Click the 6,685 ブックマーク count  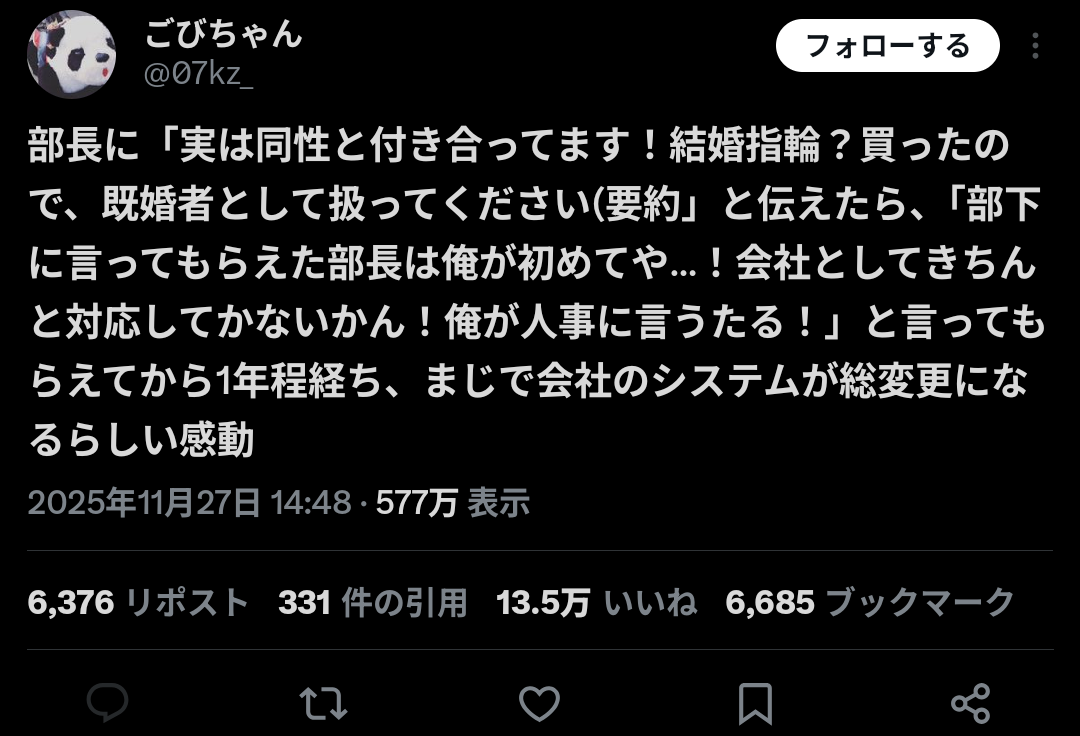(870, 602)
